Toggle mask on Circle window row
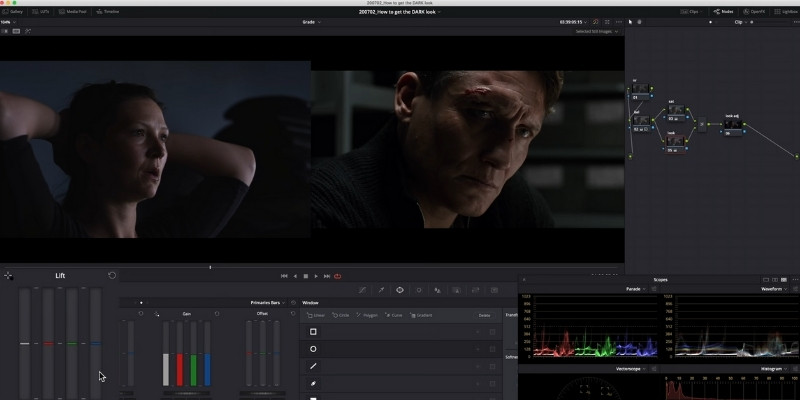The height and width of the screenshot is (400, 800). pyautogui.click(x=492, y=349)
